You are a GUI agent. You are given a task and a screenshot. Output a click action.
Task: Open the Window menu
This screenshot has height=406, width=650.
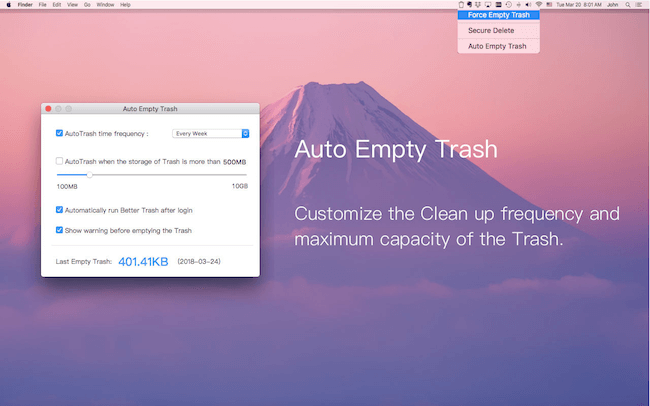click(x=105, y=5)
